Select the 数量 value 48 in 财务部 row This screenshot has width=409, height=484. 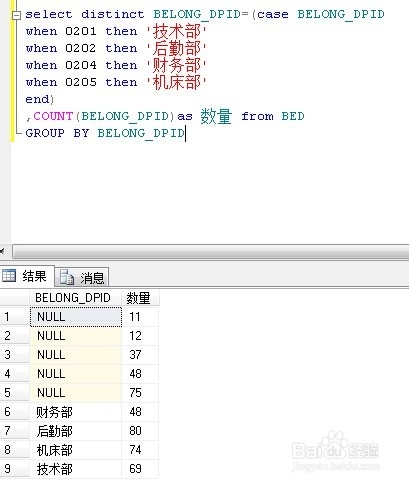(140, 412)
